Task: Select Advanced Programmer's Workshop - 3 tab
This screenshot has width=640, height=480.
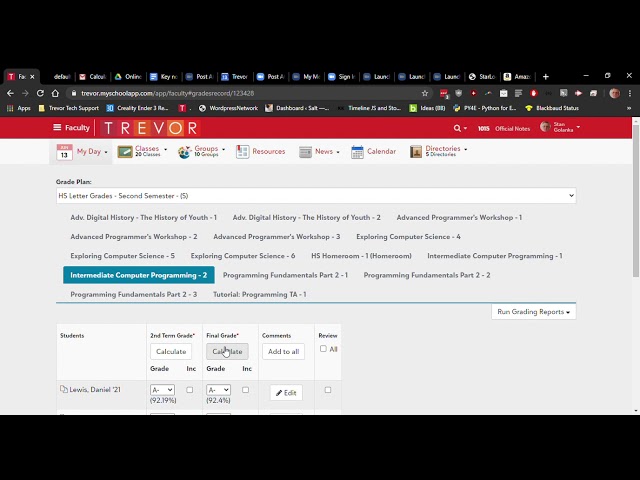Action: (277, 237)
